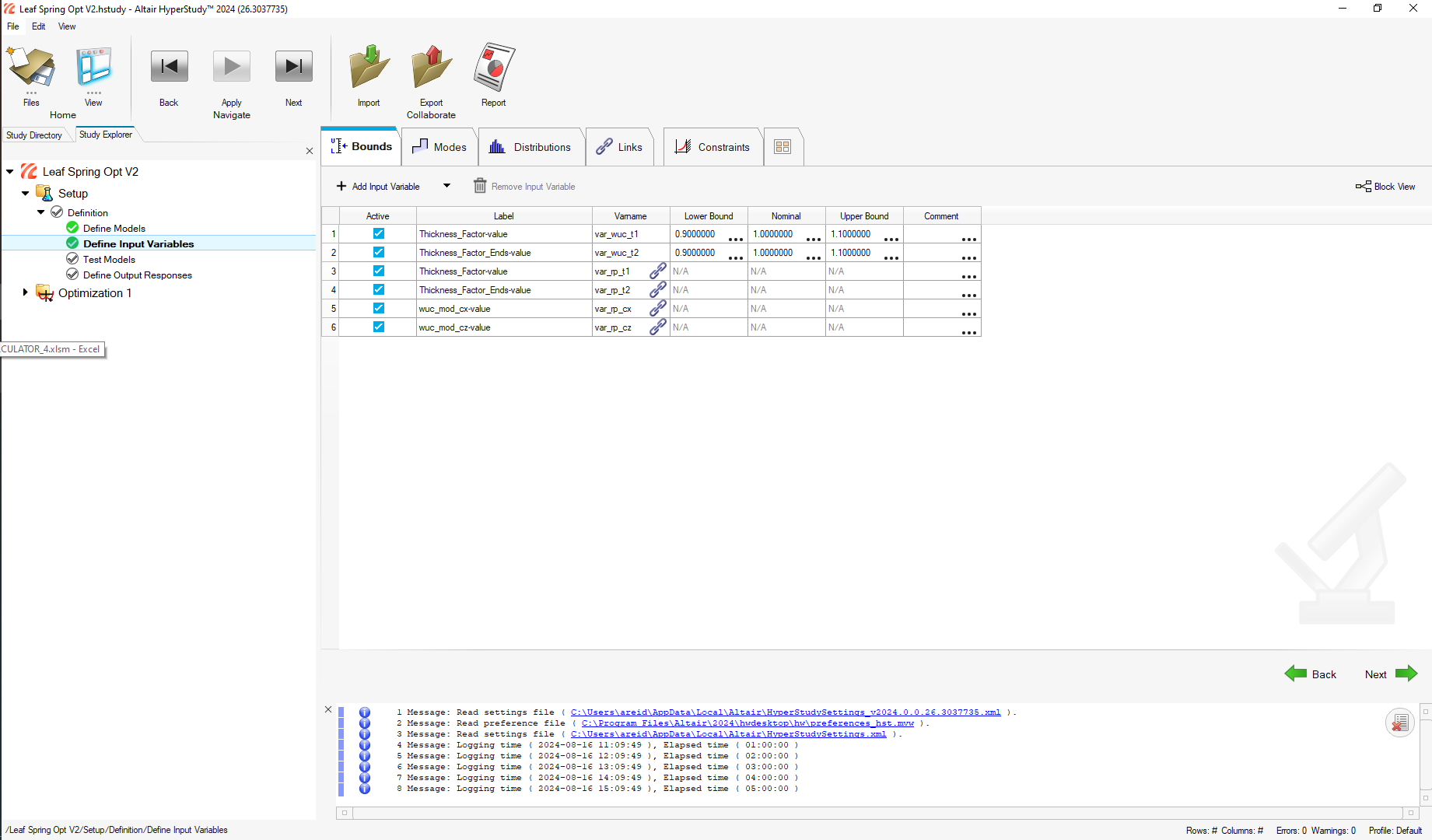
Task: Open the preferences_hst.mvw file link
Action: coord(748,723)
